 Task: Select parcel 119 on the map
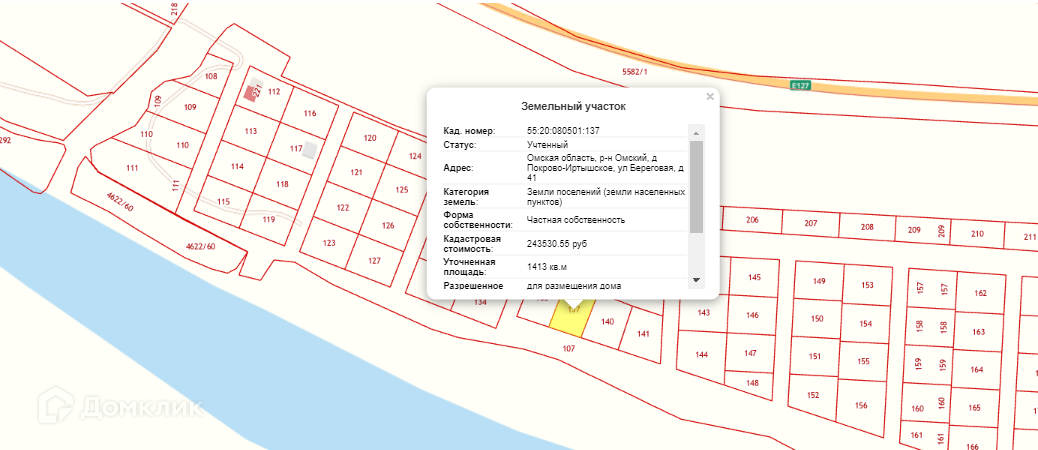(x=268, y=219)
